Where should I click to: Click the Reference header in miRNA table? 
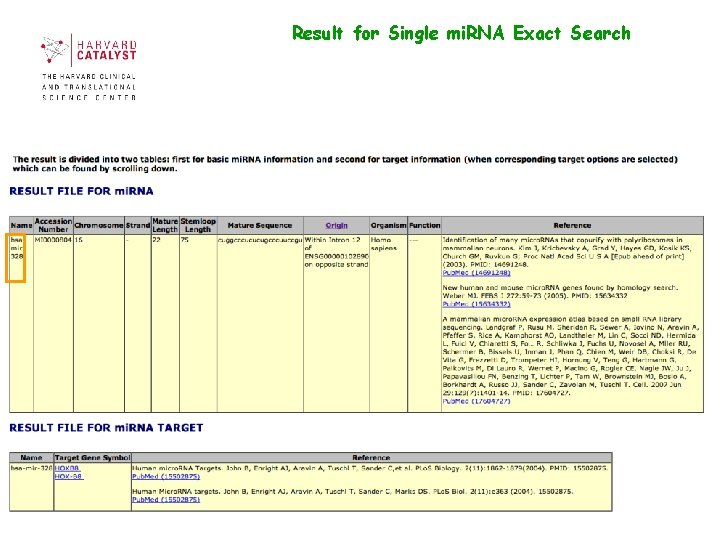(572, 225)
